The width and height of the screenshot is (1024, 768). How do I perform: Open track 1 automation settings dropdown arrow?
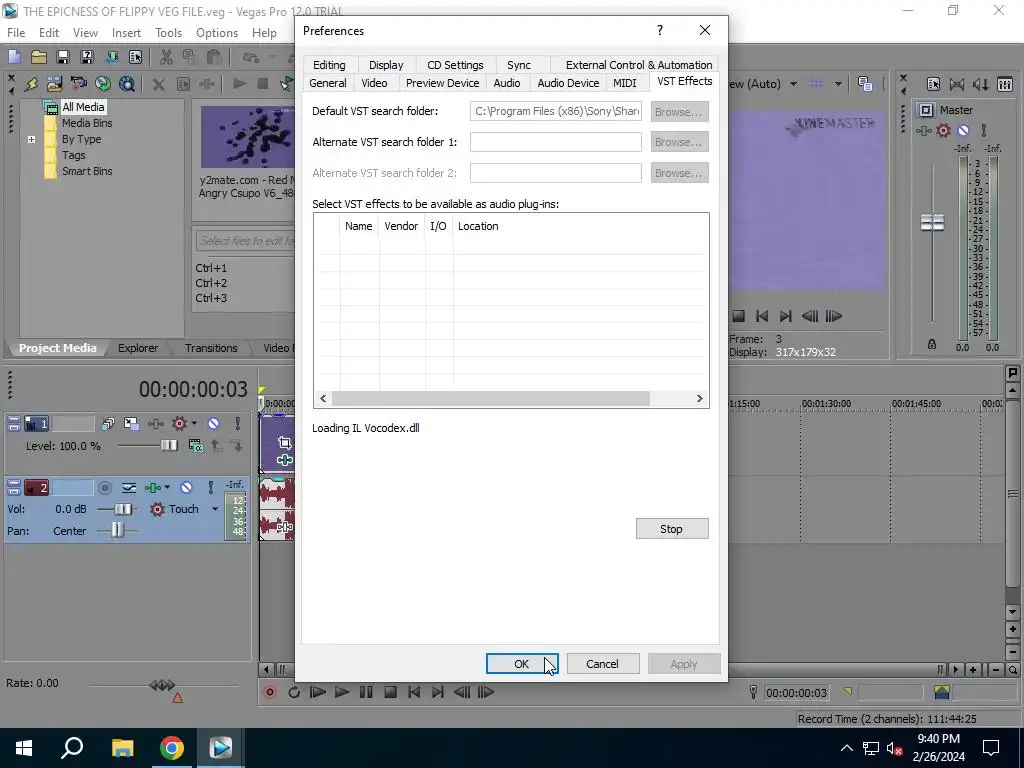[x=194, y=424]
